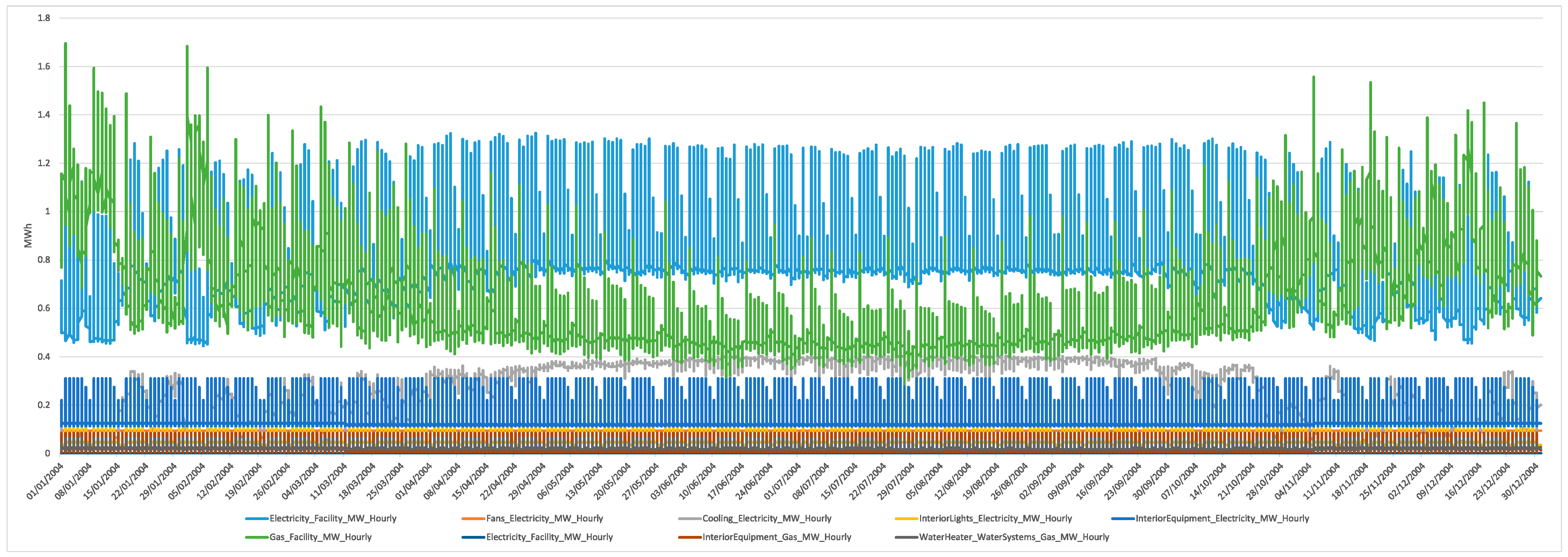Click the 15/07/2004 date label
The image size is (1568, 557).
pyautogui.click(x=840, y=481)
